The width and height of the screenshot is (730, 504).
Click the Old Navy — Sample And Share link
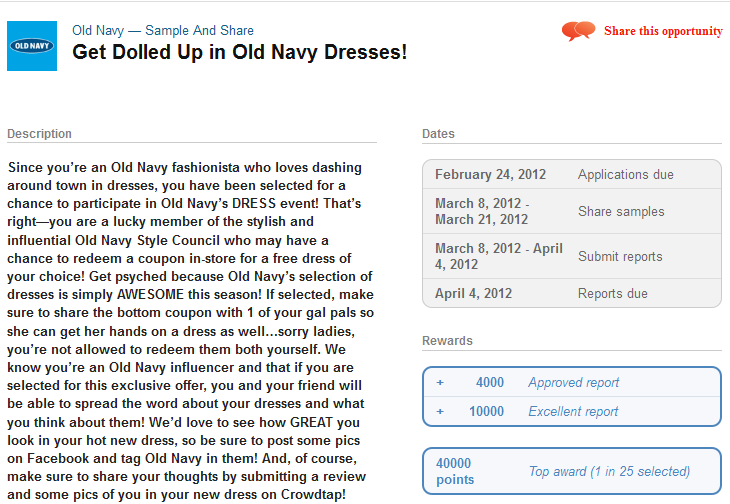click(x=162, y=30)
